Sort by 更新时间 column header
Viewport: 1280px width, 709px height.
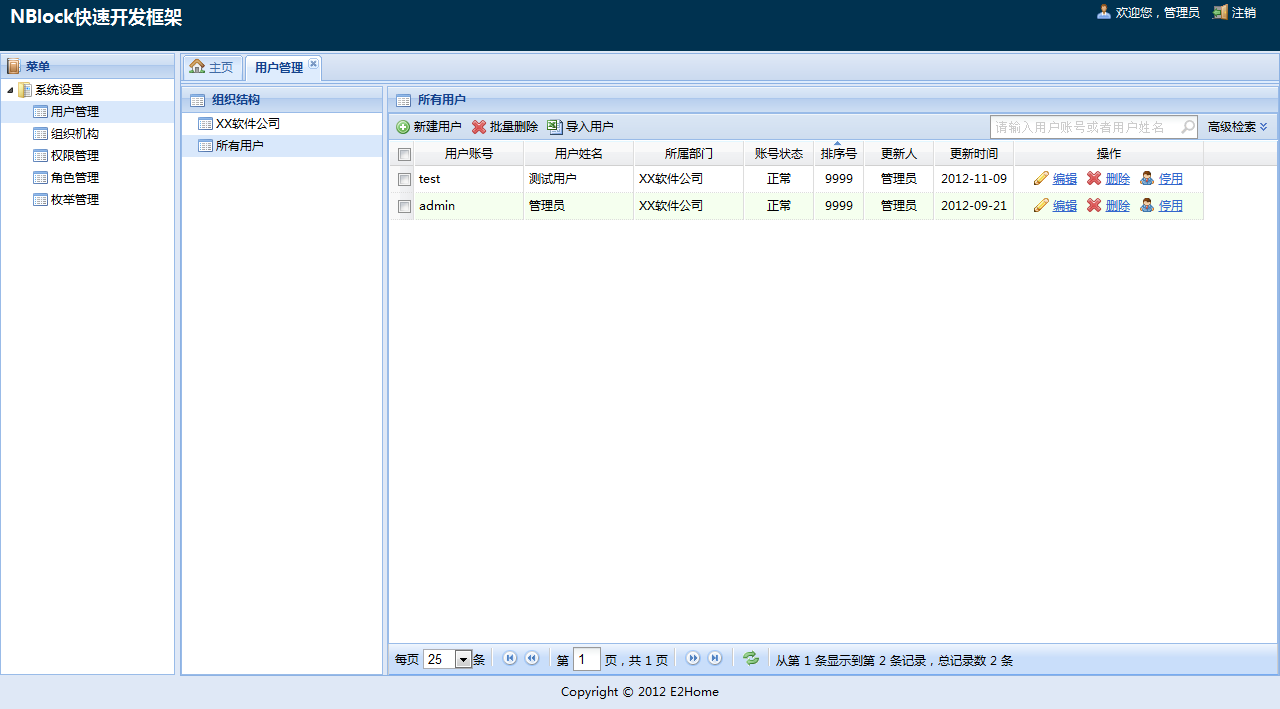(974, 154)
